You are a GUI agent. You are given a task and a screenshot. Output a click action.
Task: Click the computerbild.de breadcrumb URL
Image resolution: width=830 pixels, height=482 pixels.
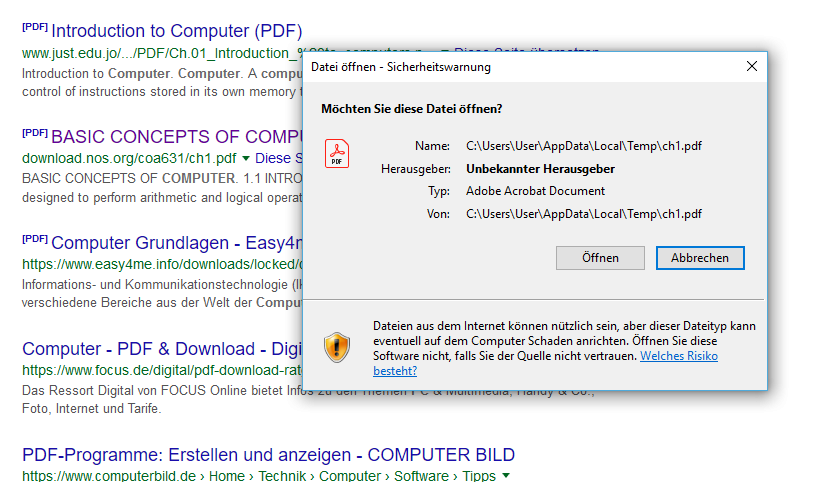(259, 475)
